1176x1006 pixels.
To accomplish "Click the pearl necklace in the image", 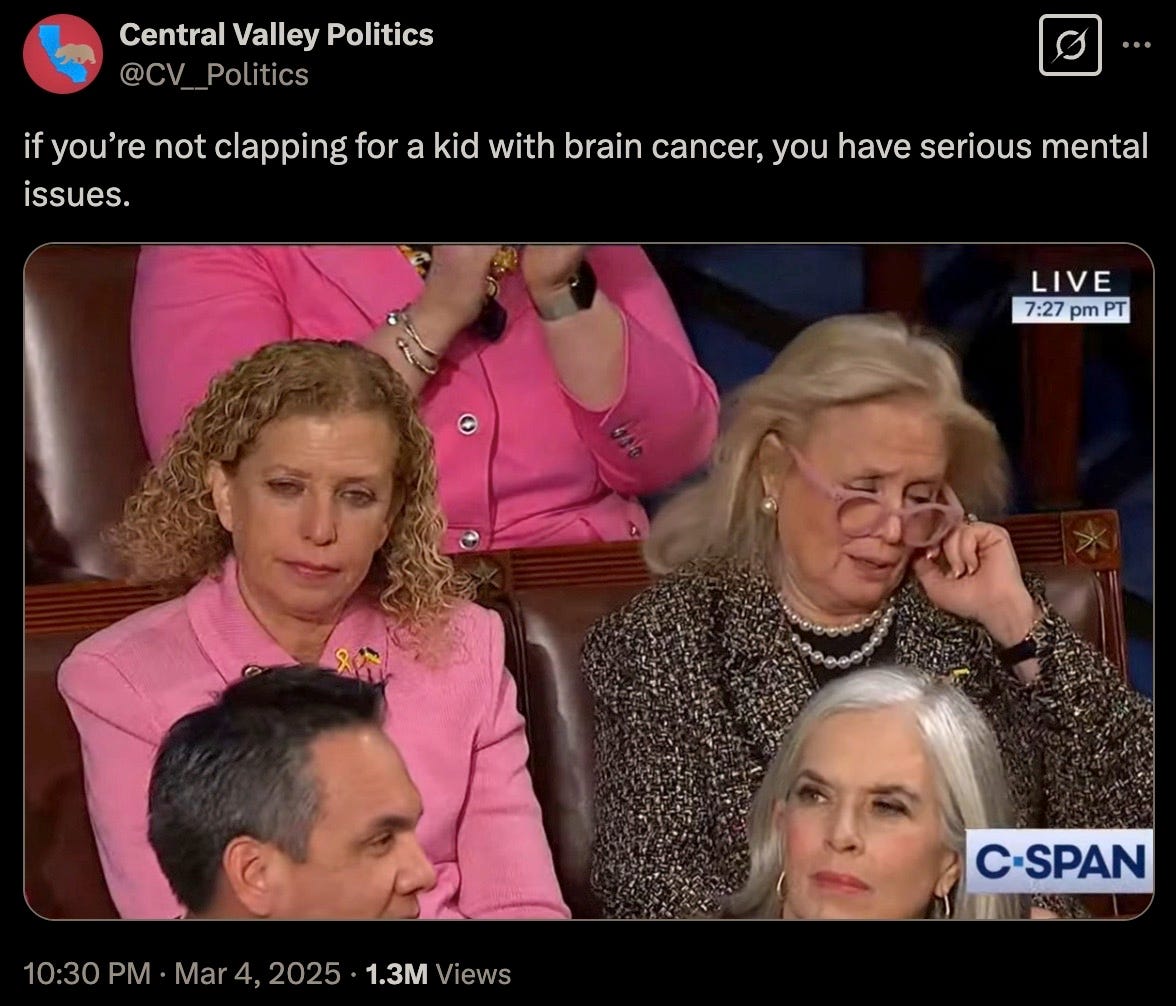I will [838, 635].
